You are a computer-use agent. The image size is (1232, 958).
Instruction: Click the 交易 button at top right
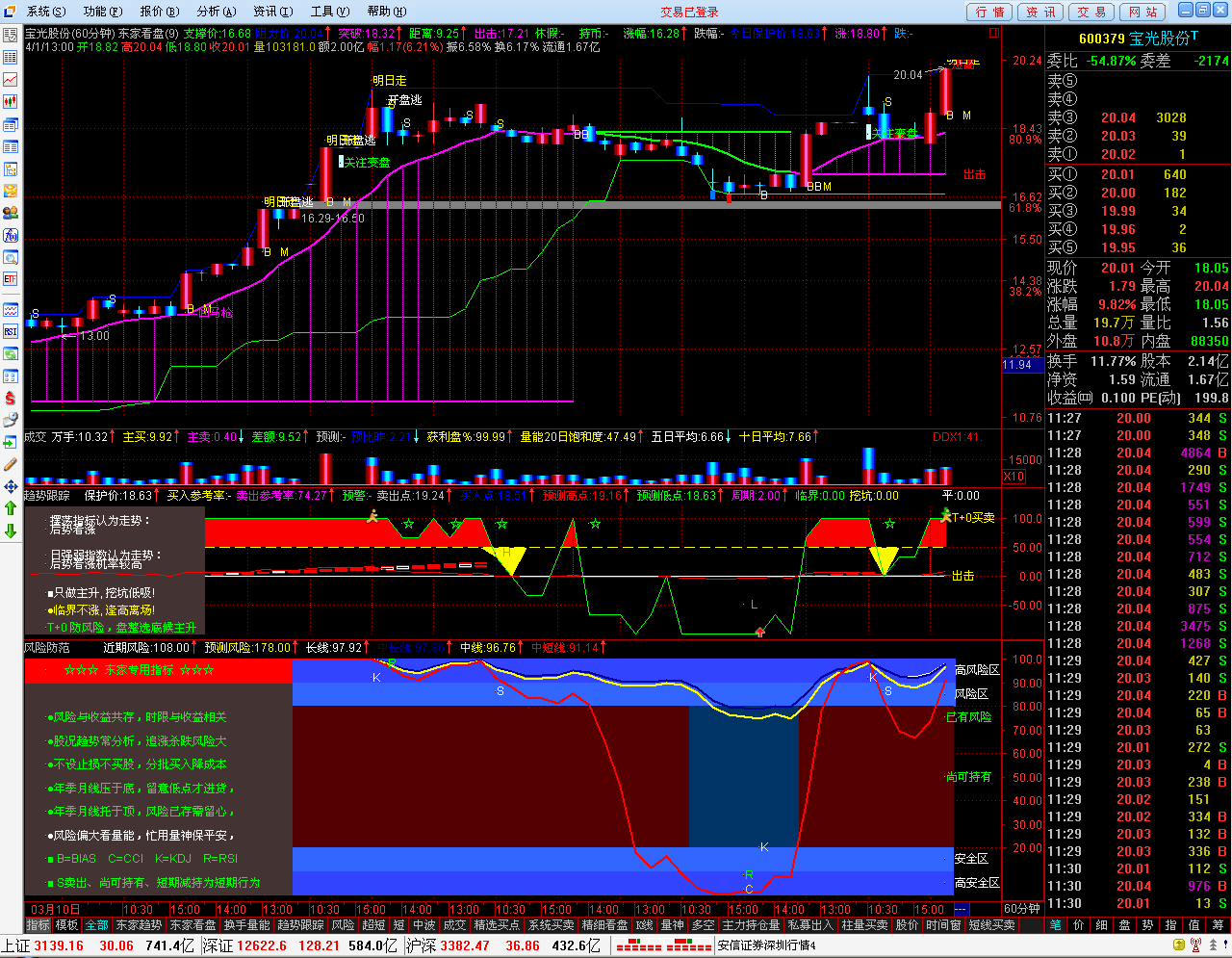tap(1091, 12)
